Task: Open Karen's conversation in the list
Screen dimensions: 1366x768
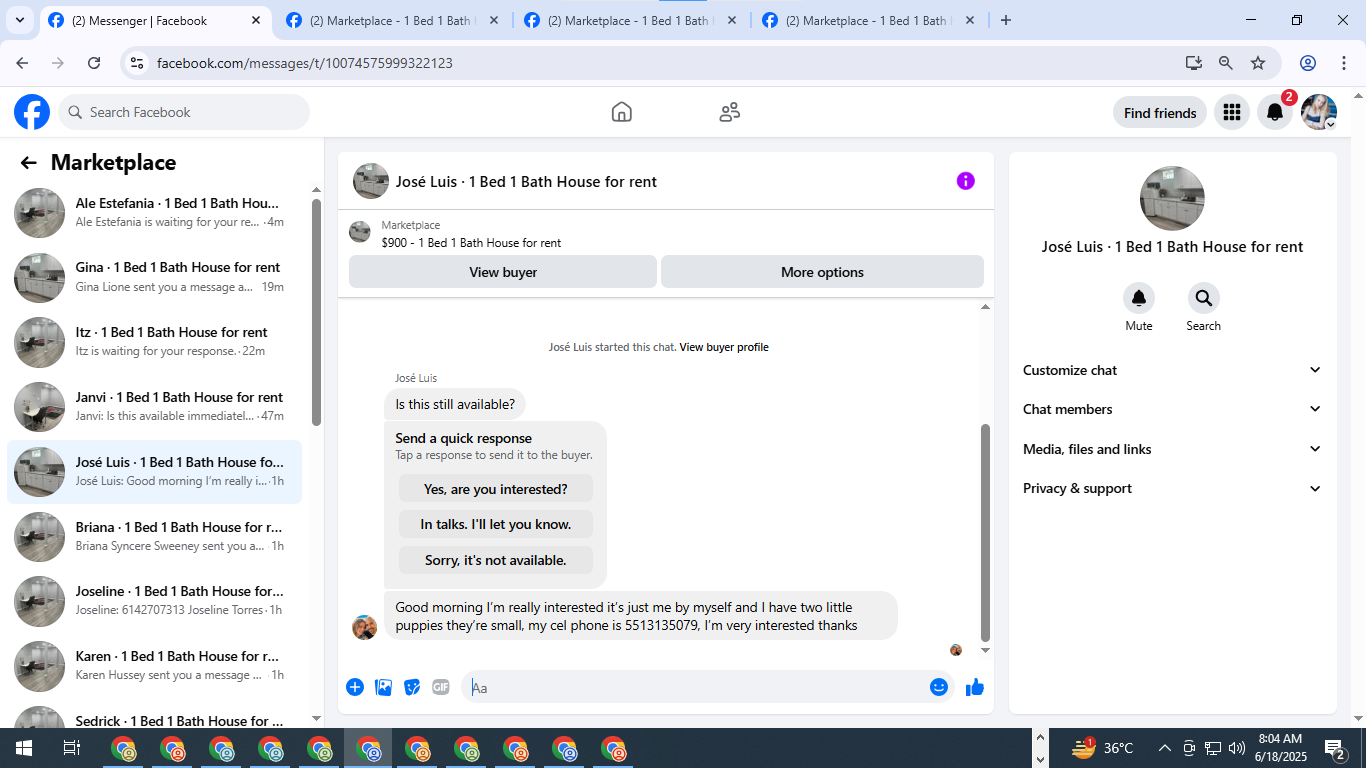Action: (154, 666)
